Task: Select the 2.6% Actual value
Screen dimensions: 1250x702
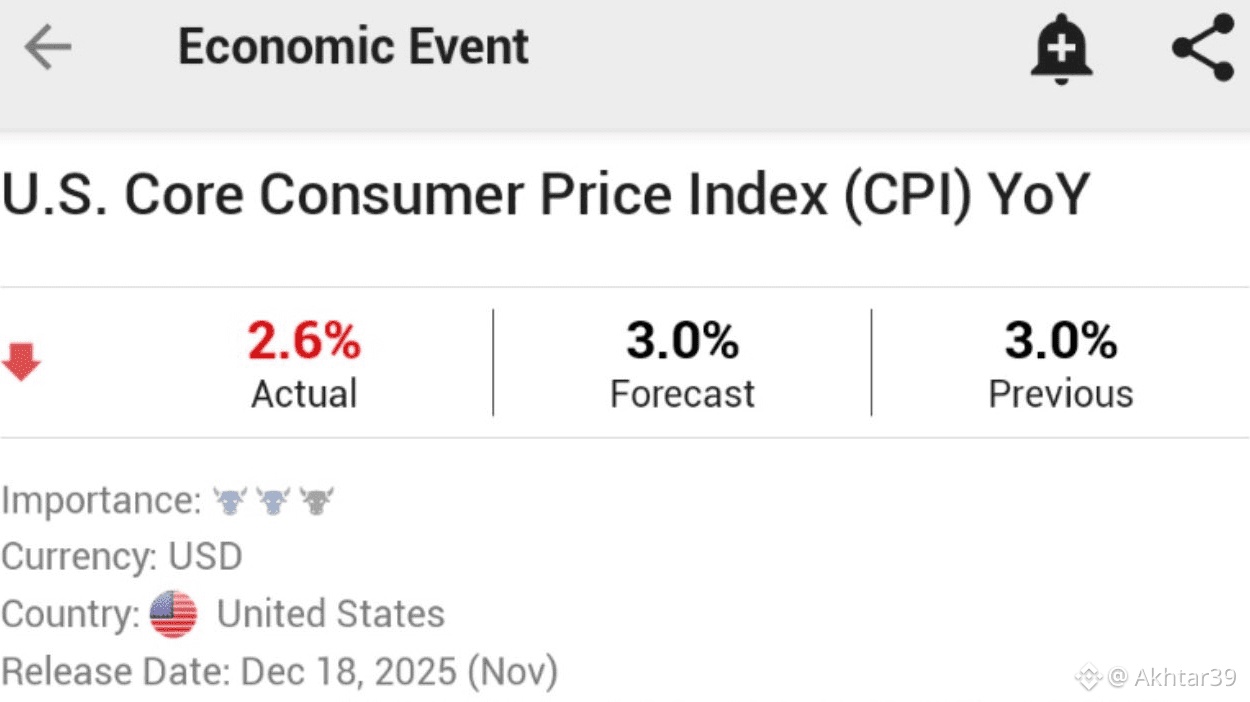Action: click(304, 342)
